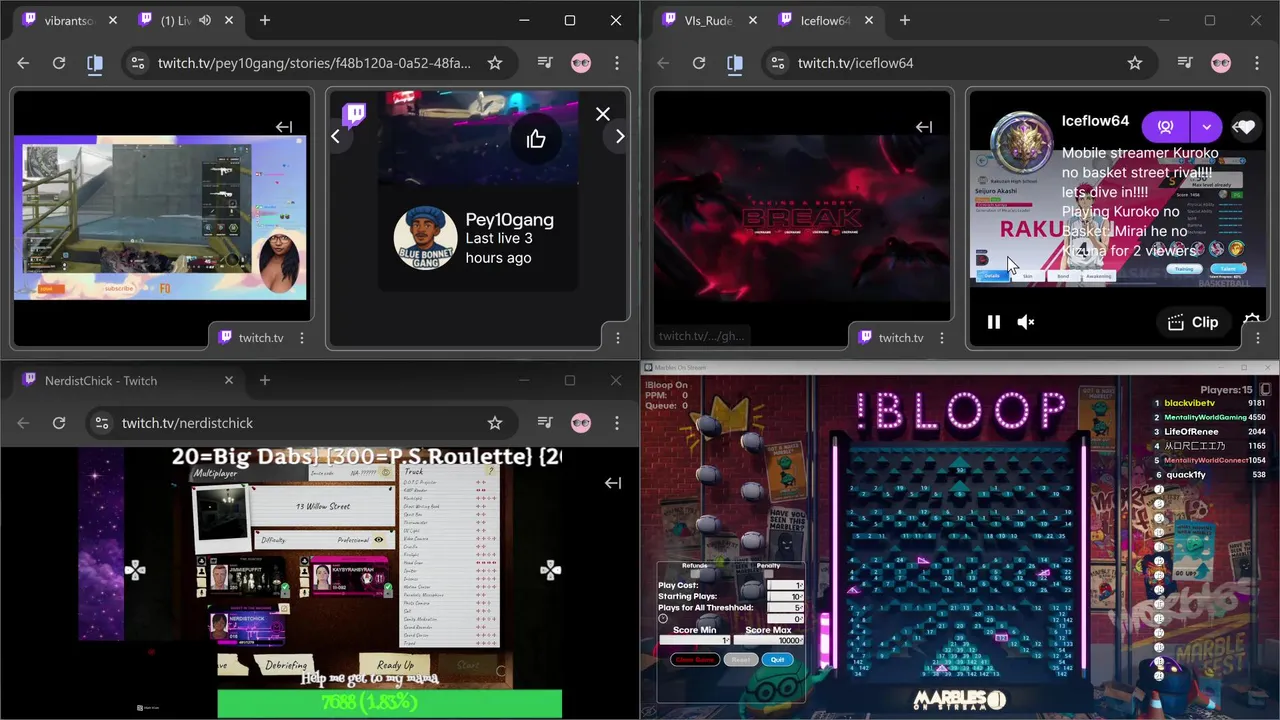Open the Iceflow64 channel avatar
This screenshot has height=720, width=1280.
point(1020,142)
